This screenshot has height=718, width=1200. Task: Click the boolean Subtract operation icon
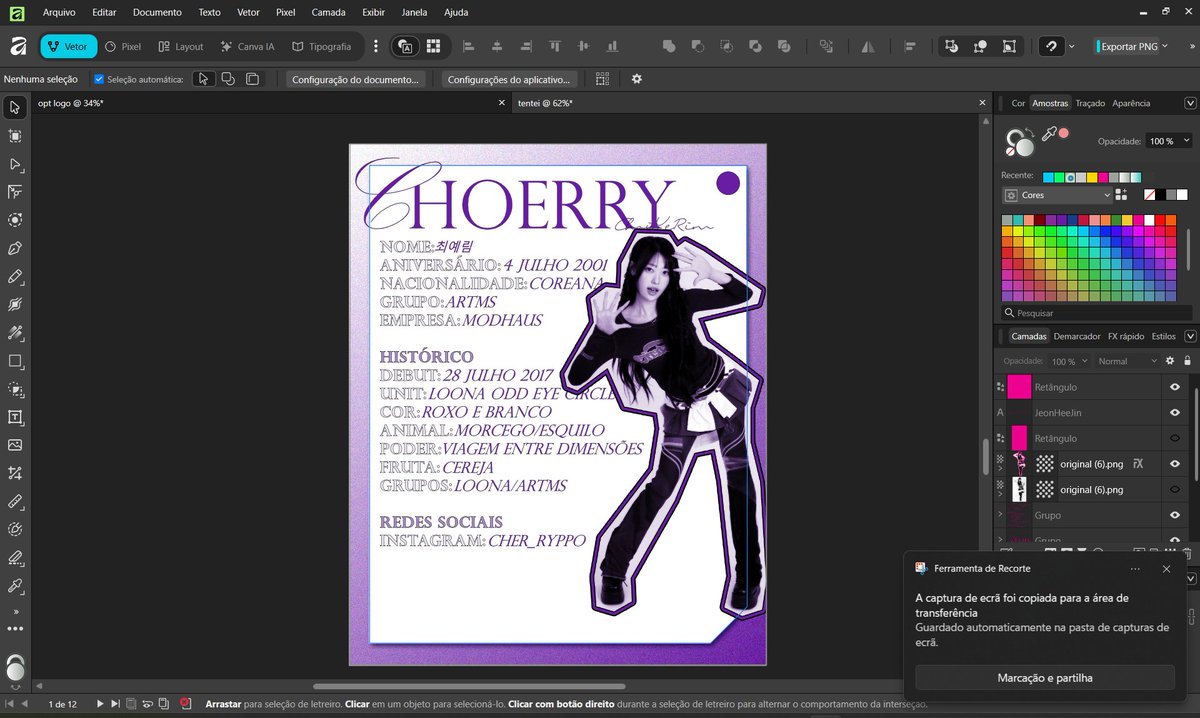point(698,46)
